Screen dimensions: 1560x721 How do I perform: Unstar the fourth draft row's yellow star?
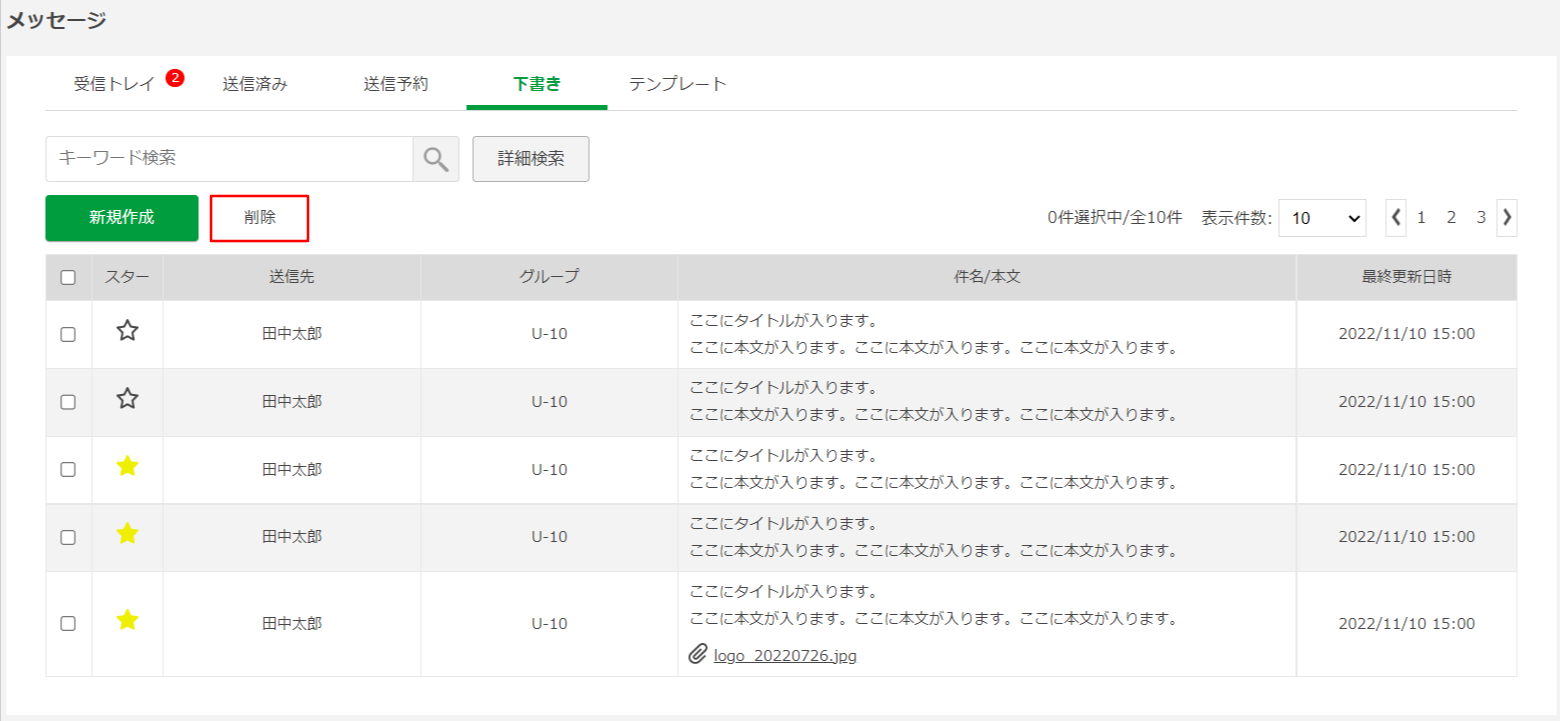[x=127, y=534]
